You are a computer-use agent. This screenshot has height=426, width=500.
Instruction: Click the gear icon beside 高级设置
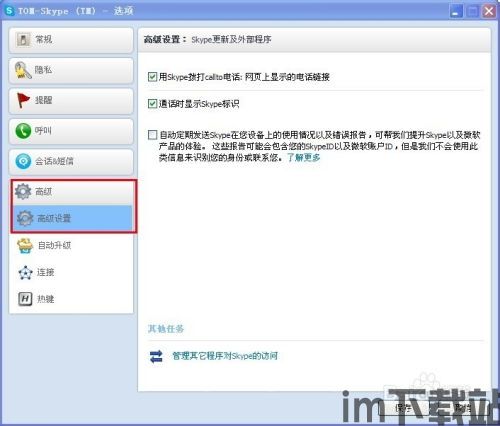(25, 218)
